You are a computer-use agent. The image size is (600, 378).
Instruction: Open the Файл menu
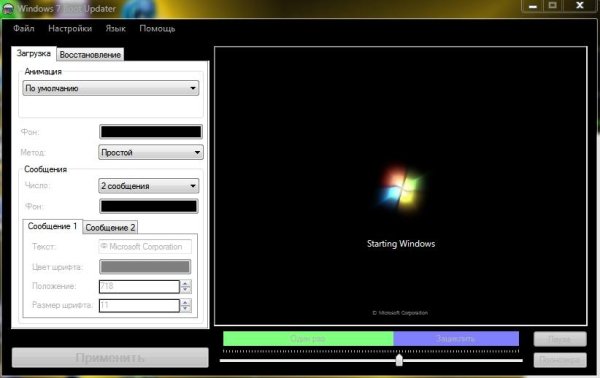point(24,29)
